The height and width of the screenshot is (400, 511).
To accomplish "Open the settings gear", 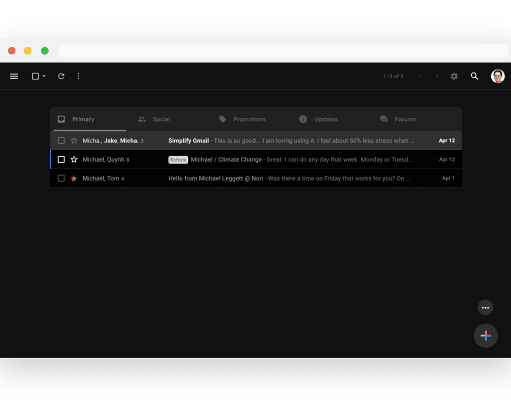I will [454, 76].
